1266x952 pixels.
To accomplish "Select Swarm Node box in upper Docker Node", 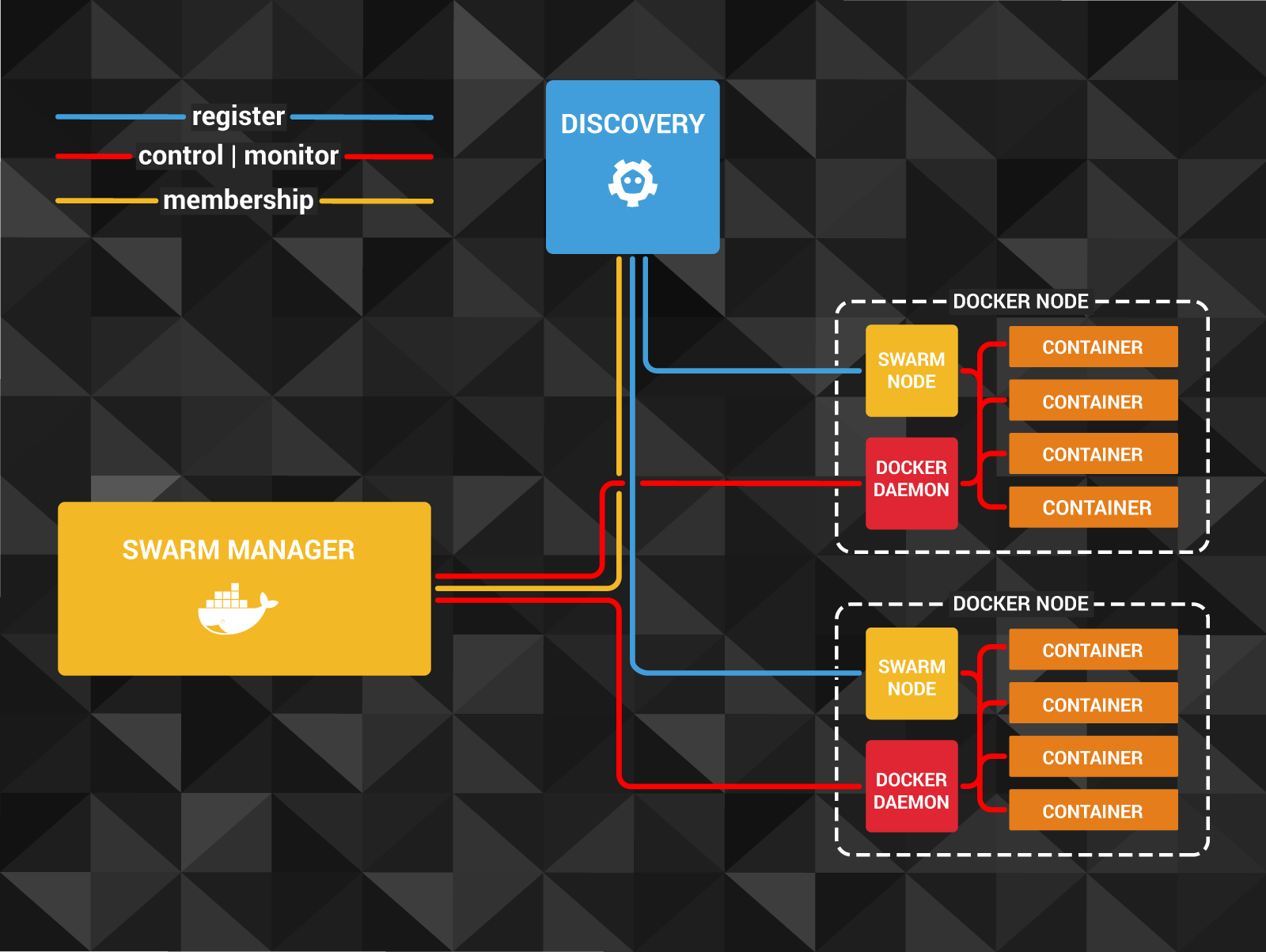I will point(912,370).
